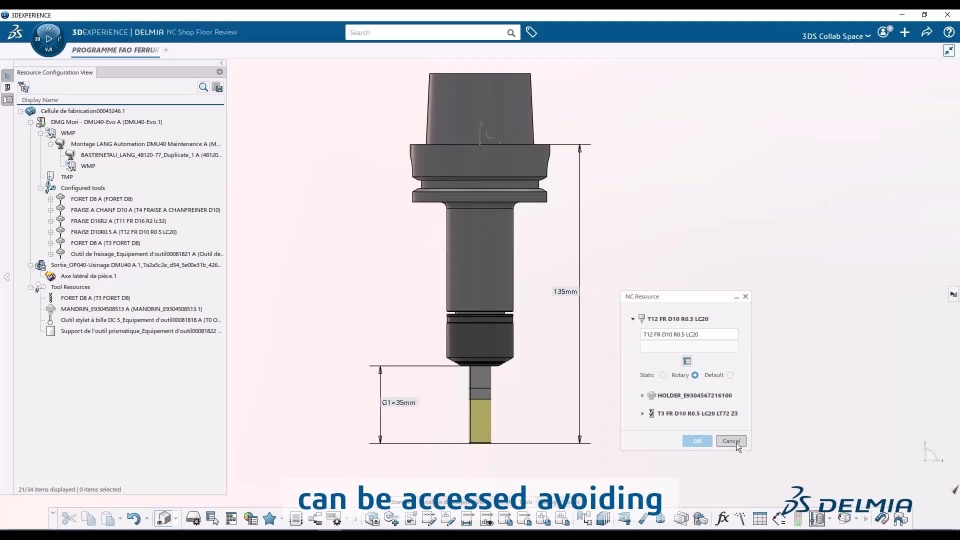Click the expand view icon at top right
This screenshot has height=540, width=960.
coord(948,51)
